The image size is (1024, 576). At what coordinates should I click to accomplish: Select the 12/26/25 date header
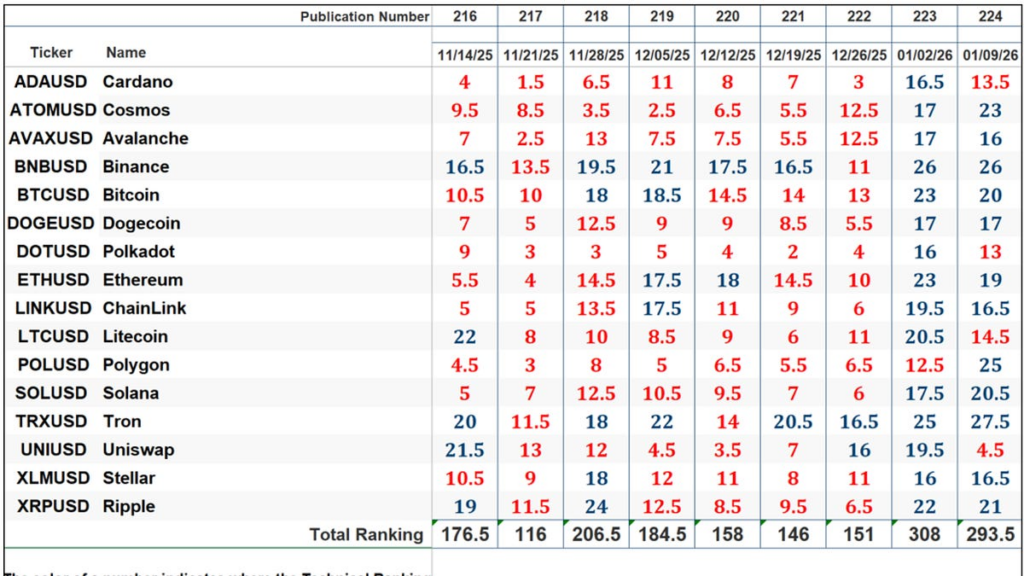[859, 56]
